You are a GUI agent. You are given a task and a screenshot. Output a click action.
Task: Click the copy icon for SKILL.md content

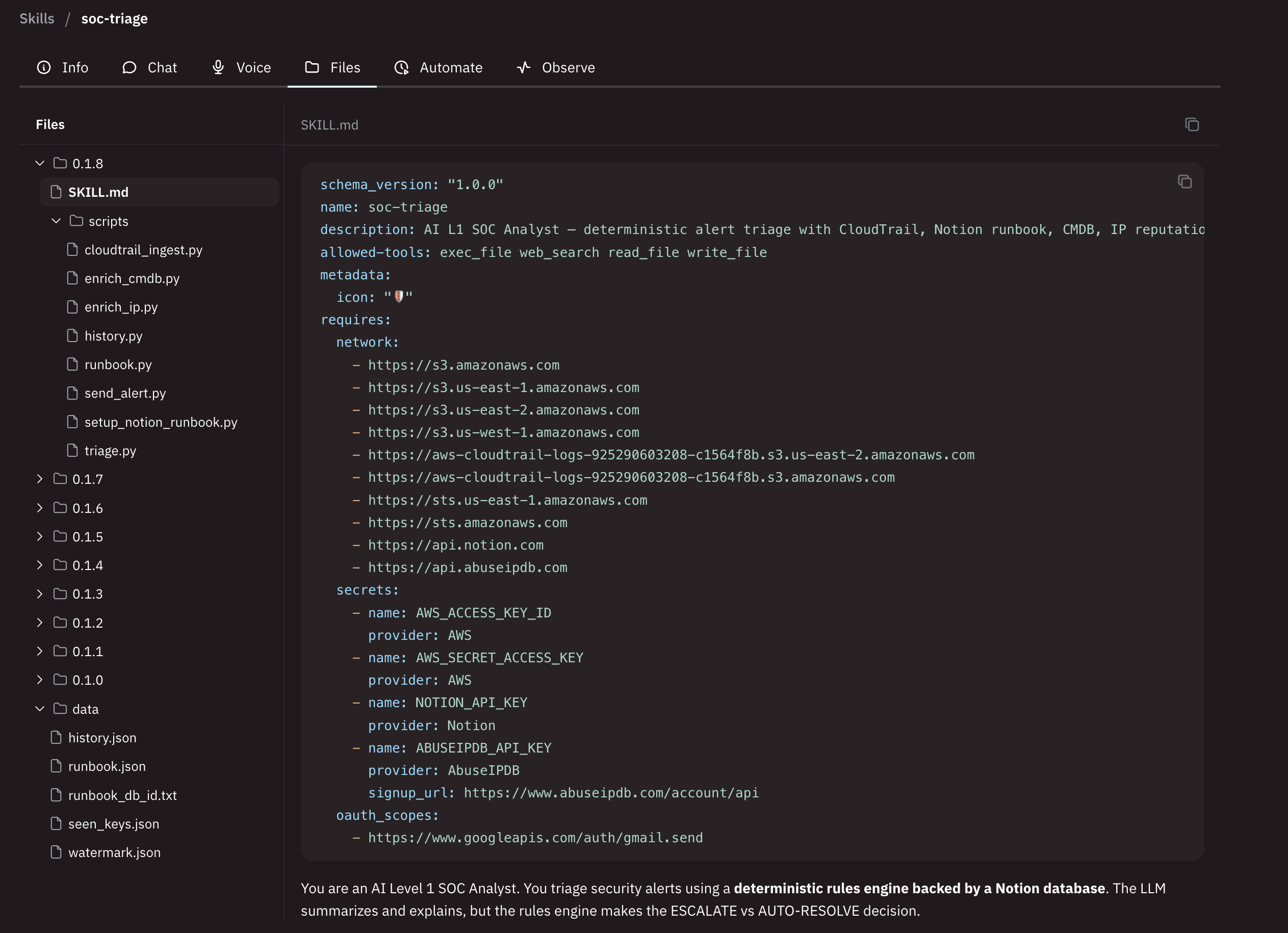click(x=1192, y=124)
